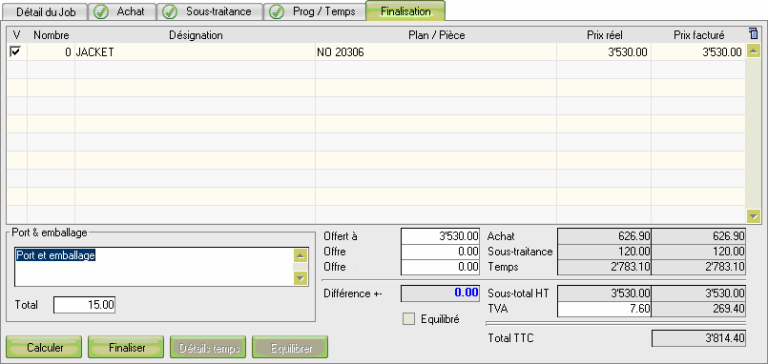The width and height of the screenshot is (768, 364).
Task: Uncheck the V checkbox on the JACKET row
Action: tap(15, 51)
